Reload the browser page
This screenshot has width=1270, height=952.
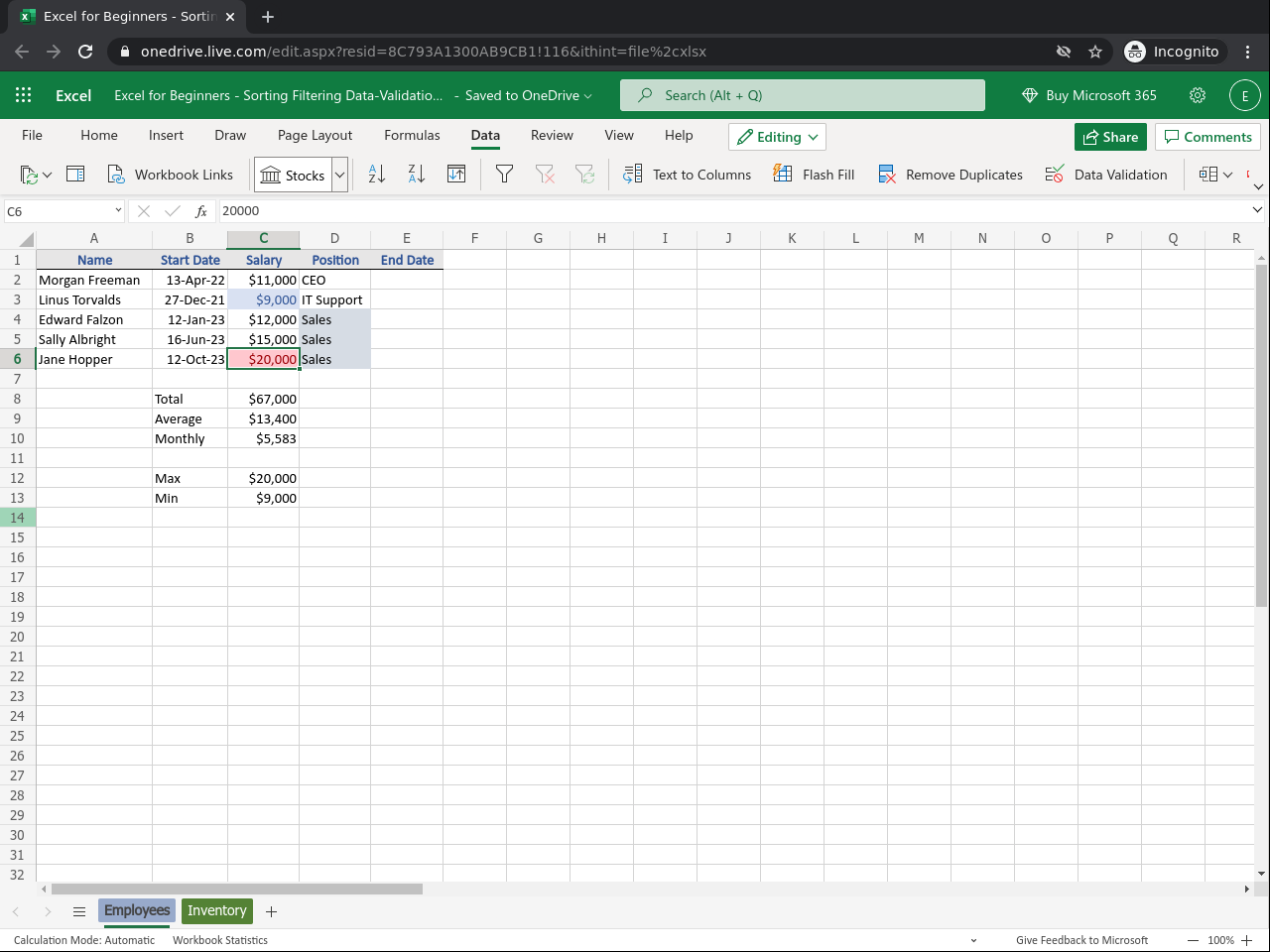[x=85, y=52]
